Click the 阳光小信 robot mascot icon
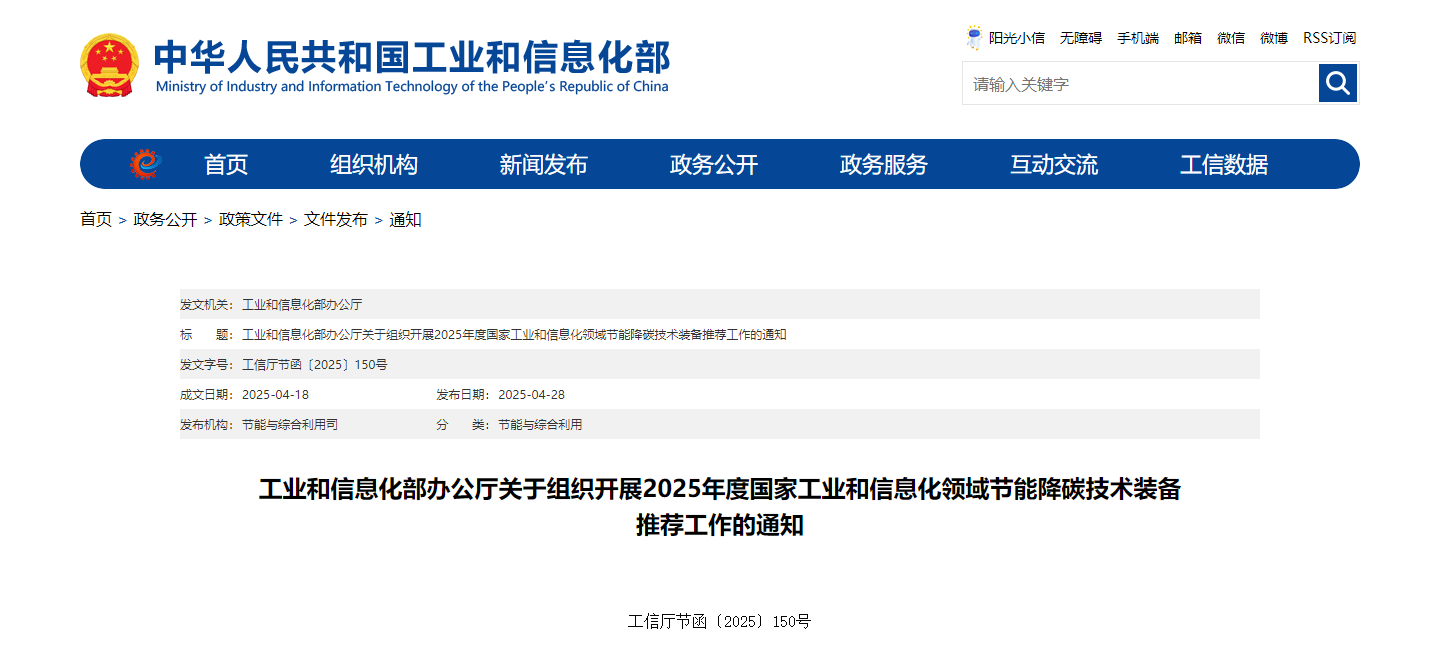Screen dimensions: 1435x657 coord(974,38)
